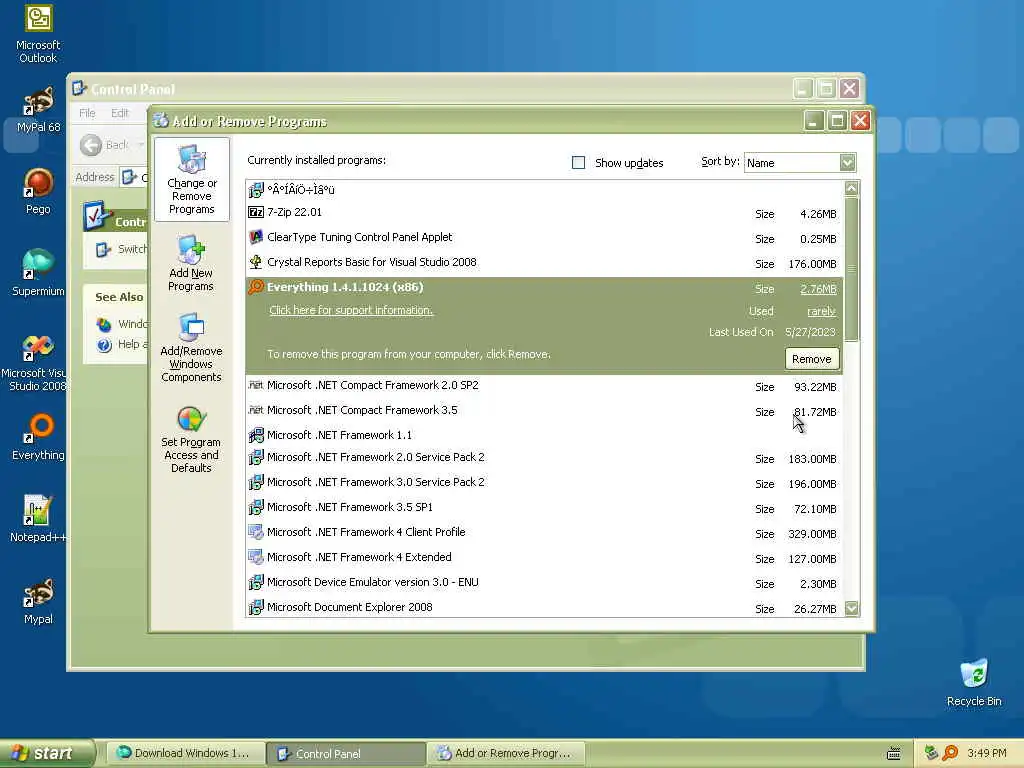
Task: Enable the Show updates checkbox
Action: coord(578,163)
